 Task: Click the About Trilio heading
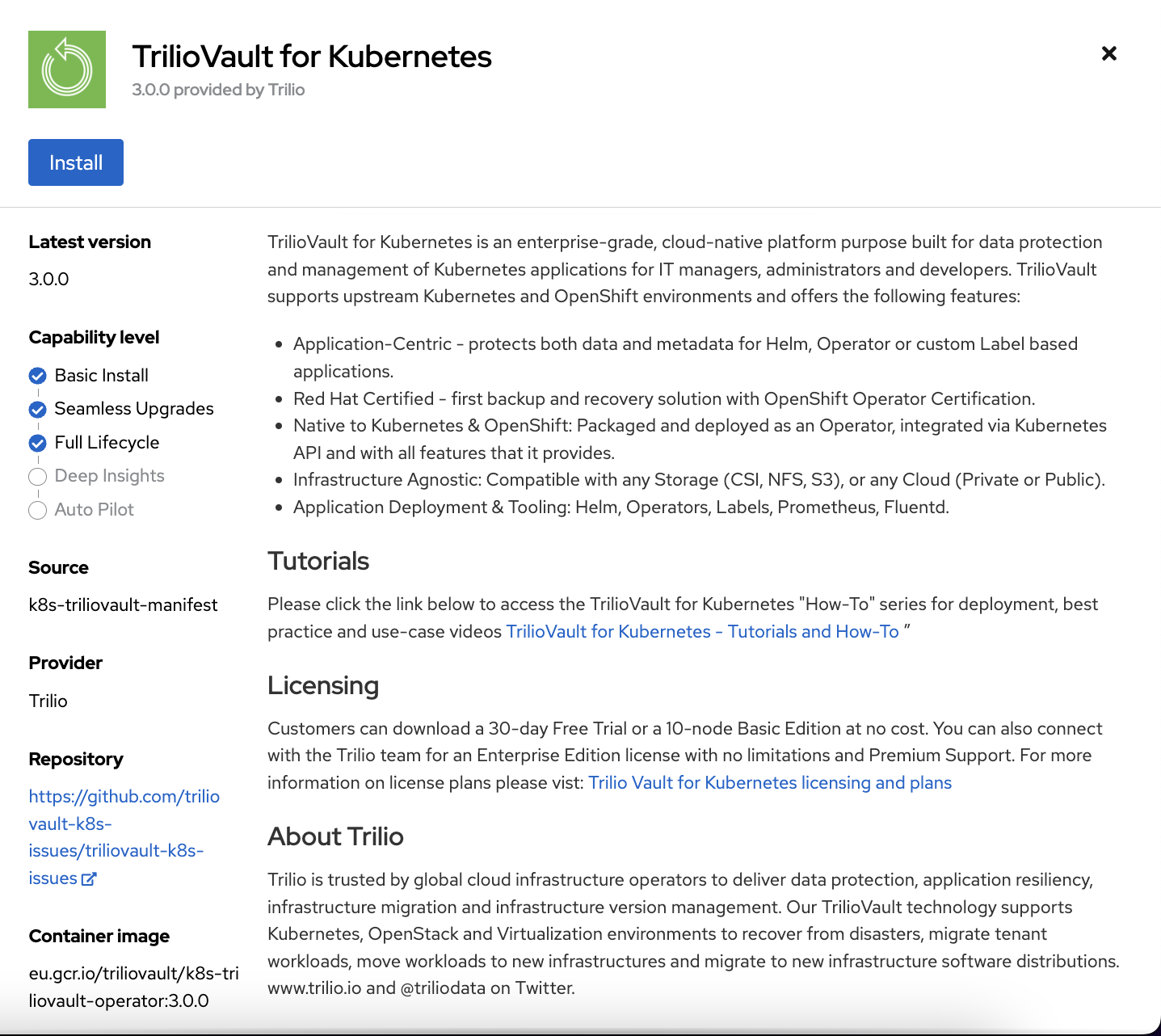[x=335, y=837]
